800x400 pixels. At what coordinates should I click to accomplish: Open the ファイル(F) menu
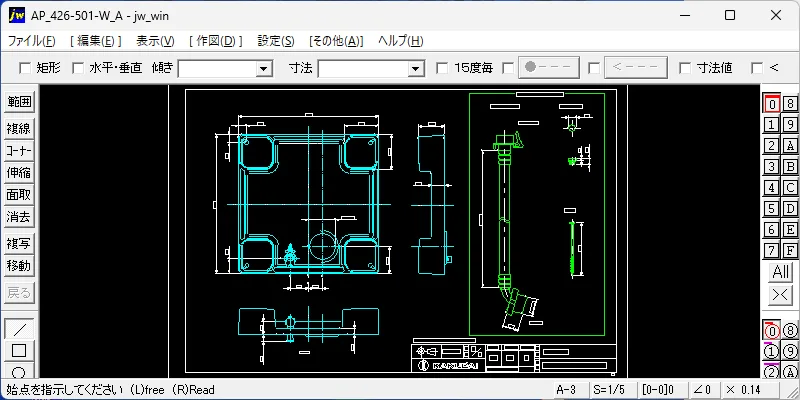pos(32,41)
